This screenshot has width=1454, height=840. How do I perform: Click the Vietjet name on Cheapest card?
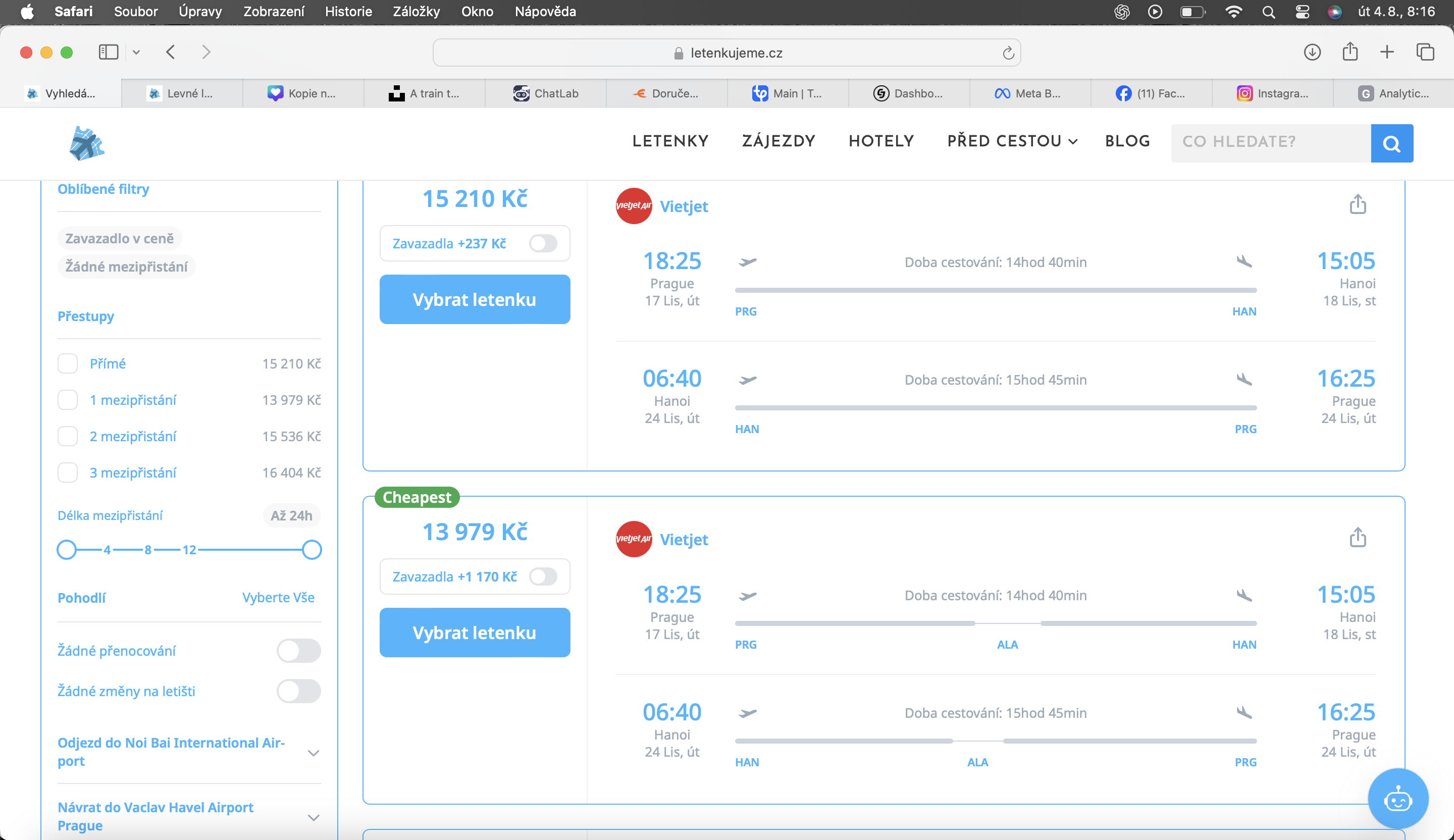pyautogui.click(x=684, y=540)
